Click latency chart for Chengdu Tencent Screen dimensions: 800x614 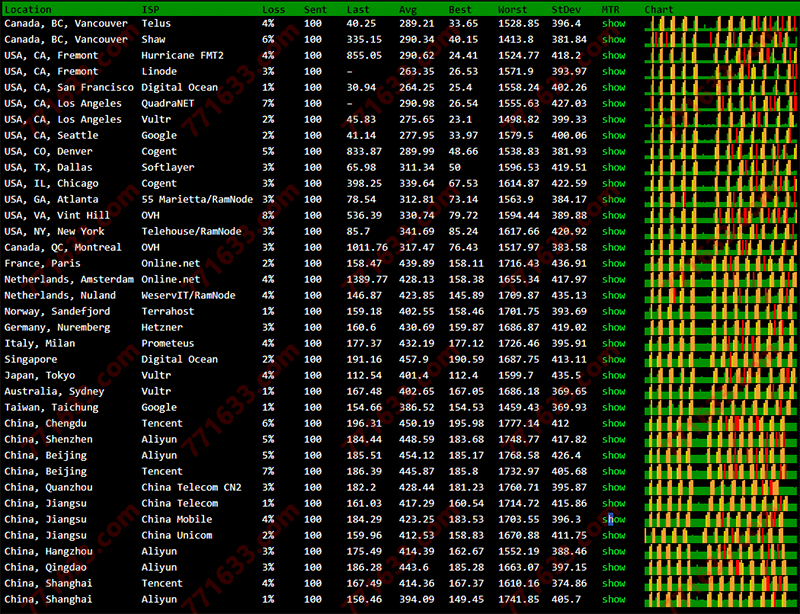[x=720, y=423]
